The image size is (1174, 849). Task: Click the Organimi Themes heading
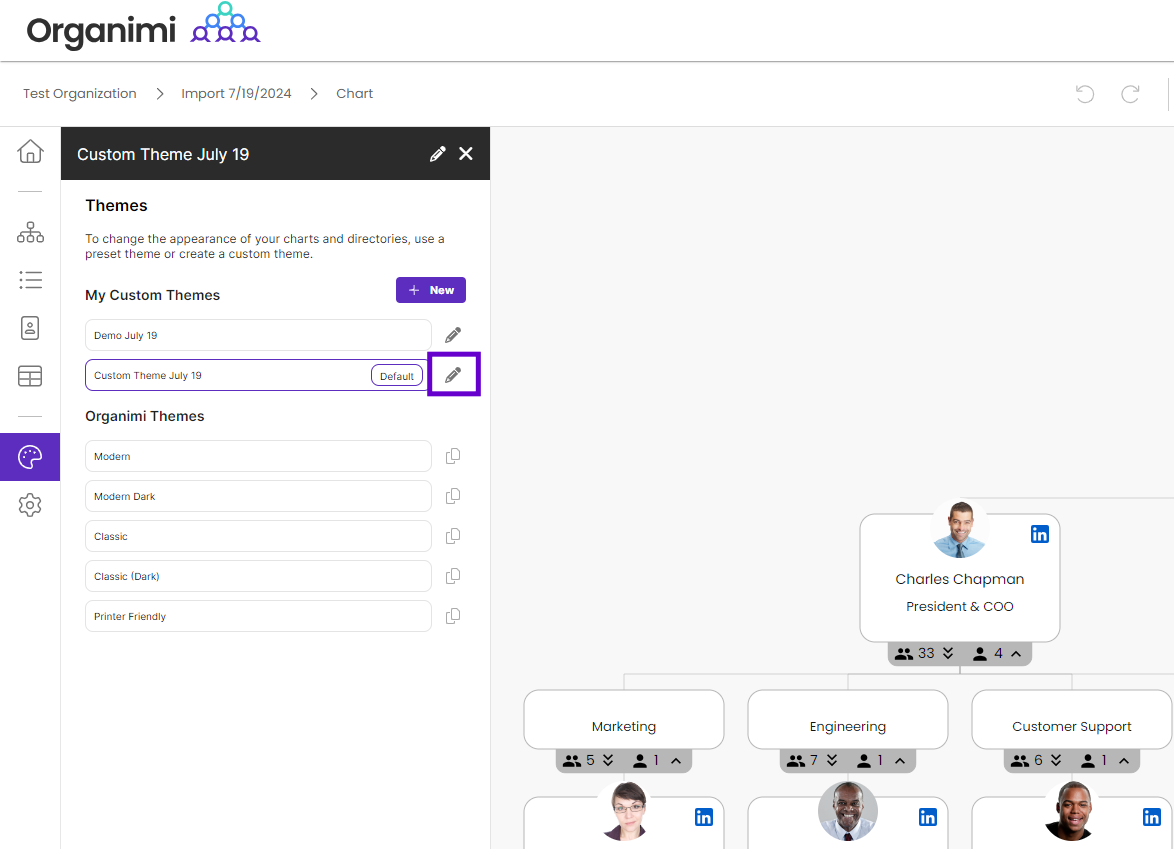(145, 416)
